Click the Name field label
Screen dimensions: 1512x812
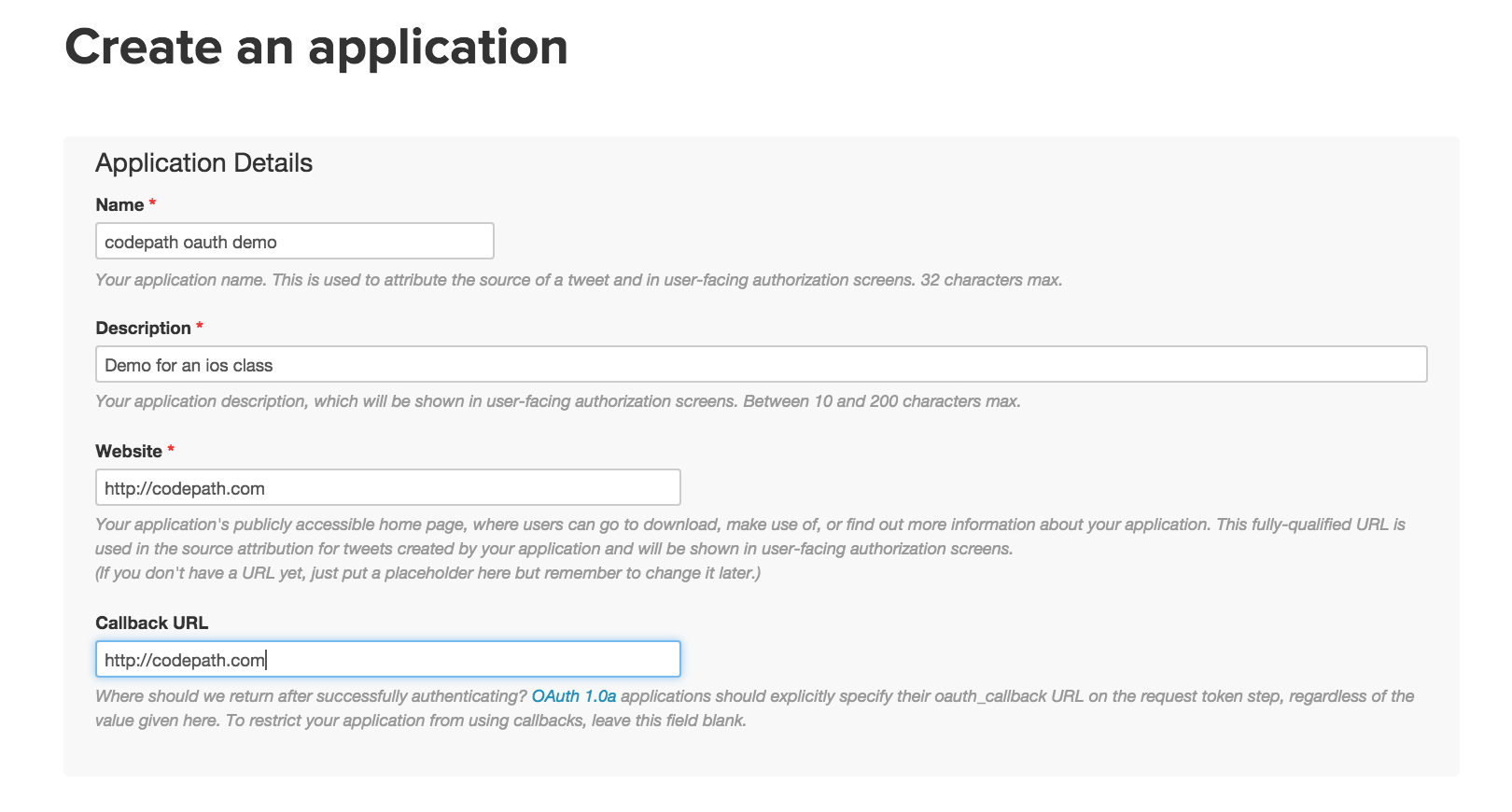(118, 204)
